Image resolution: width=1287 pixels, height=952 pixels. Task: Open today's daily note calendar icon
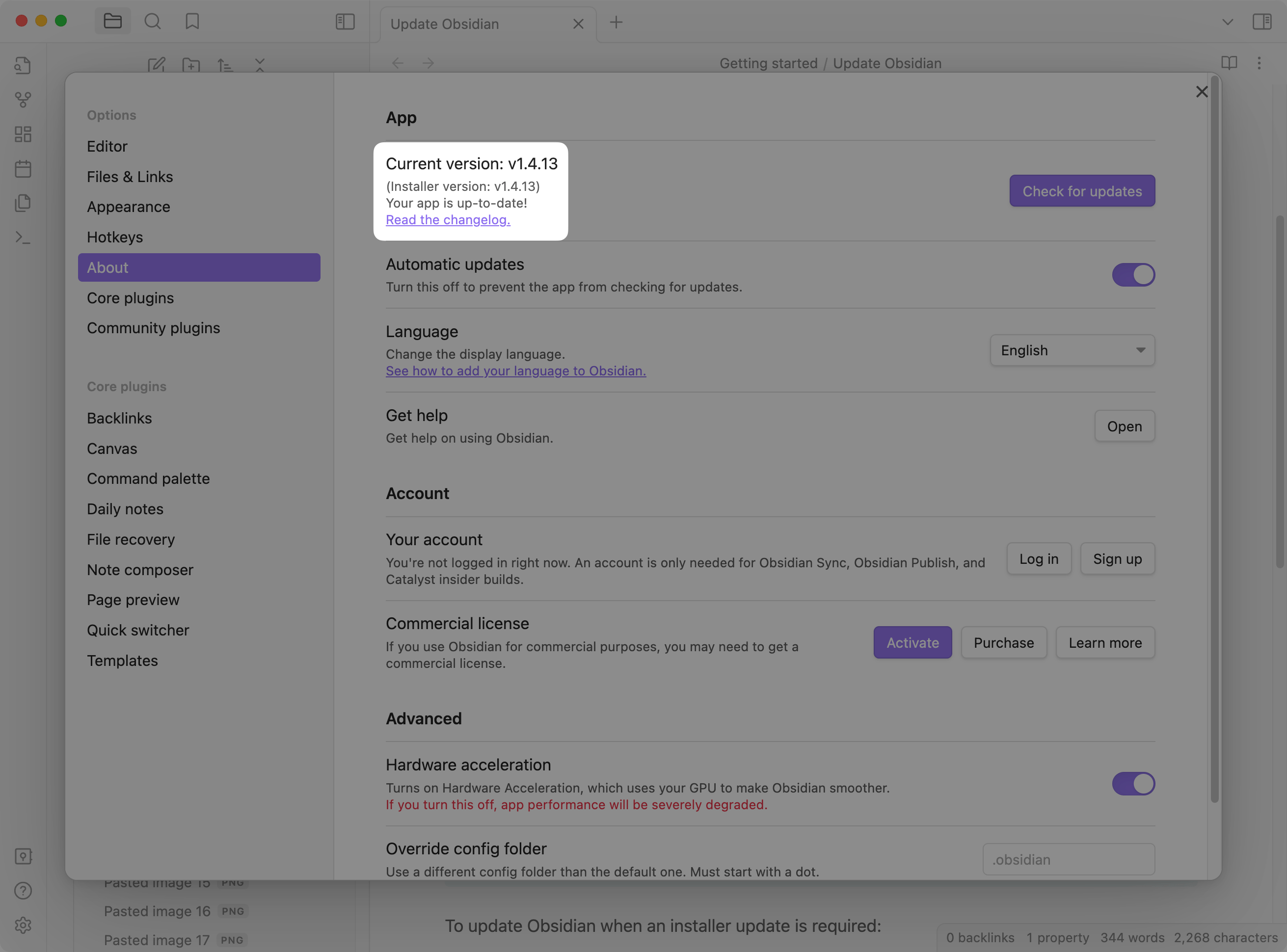point(23,168)
